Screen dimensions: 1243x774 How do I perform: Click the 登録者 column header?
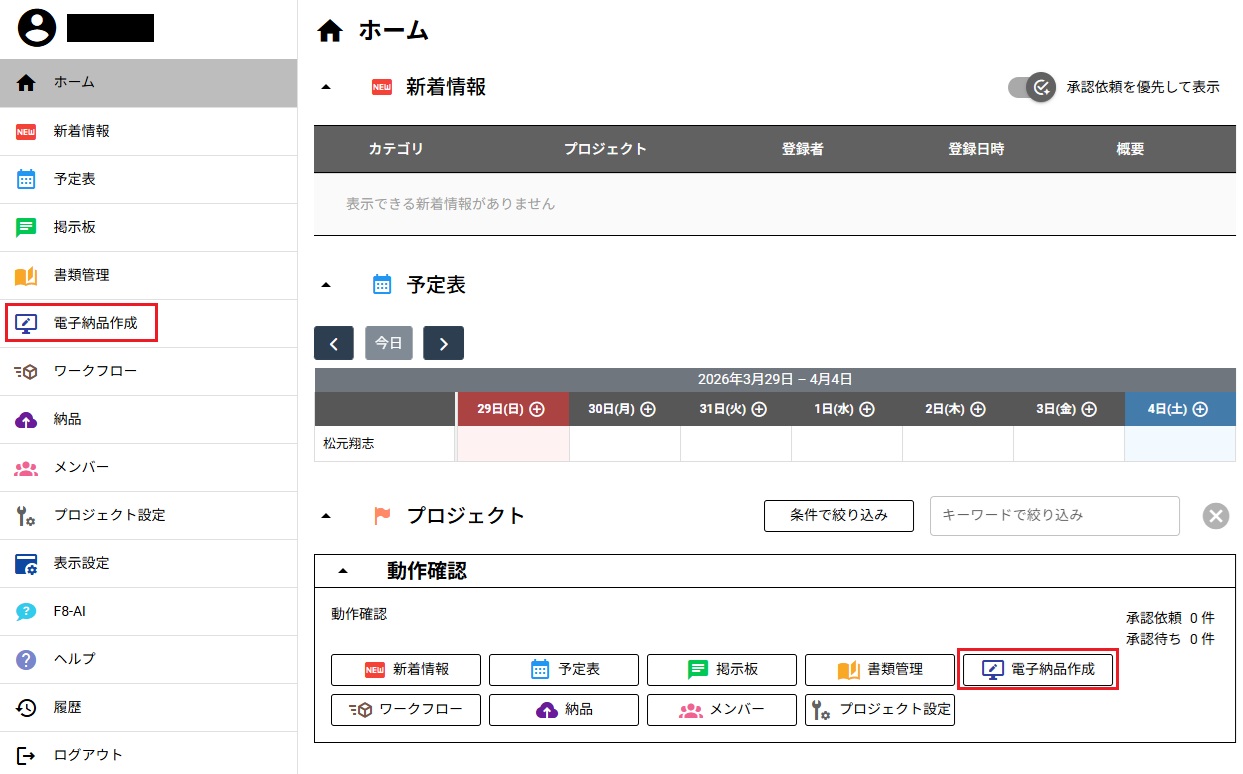pos(802,149)
